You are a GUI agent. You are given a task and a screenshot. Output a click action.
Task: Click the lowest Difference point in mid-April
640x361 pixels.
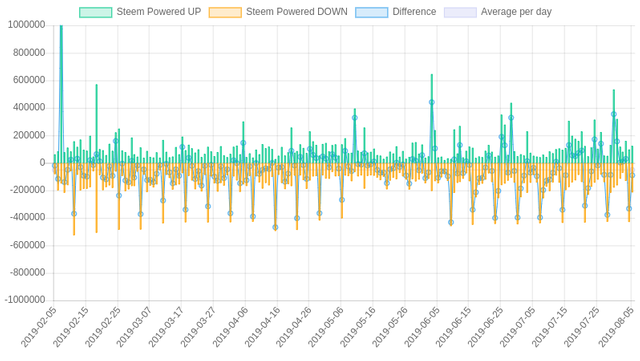click(275, 227)
